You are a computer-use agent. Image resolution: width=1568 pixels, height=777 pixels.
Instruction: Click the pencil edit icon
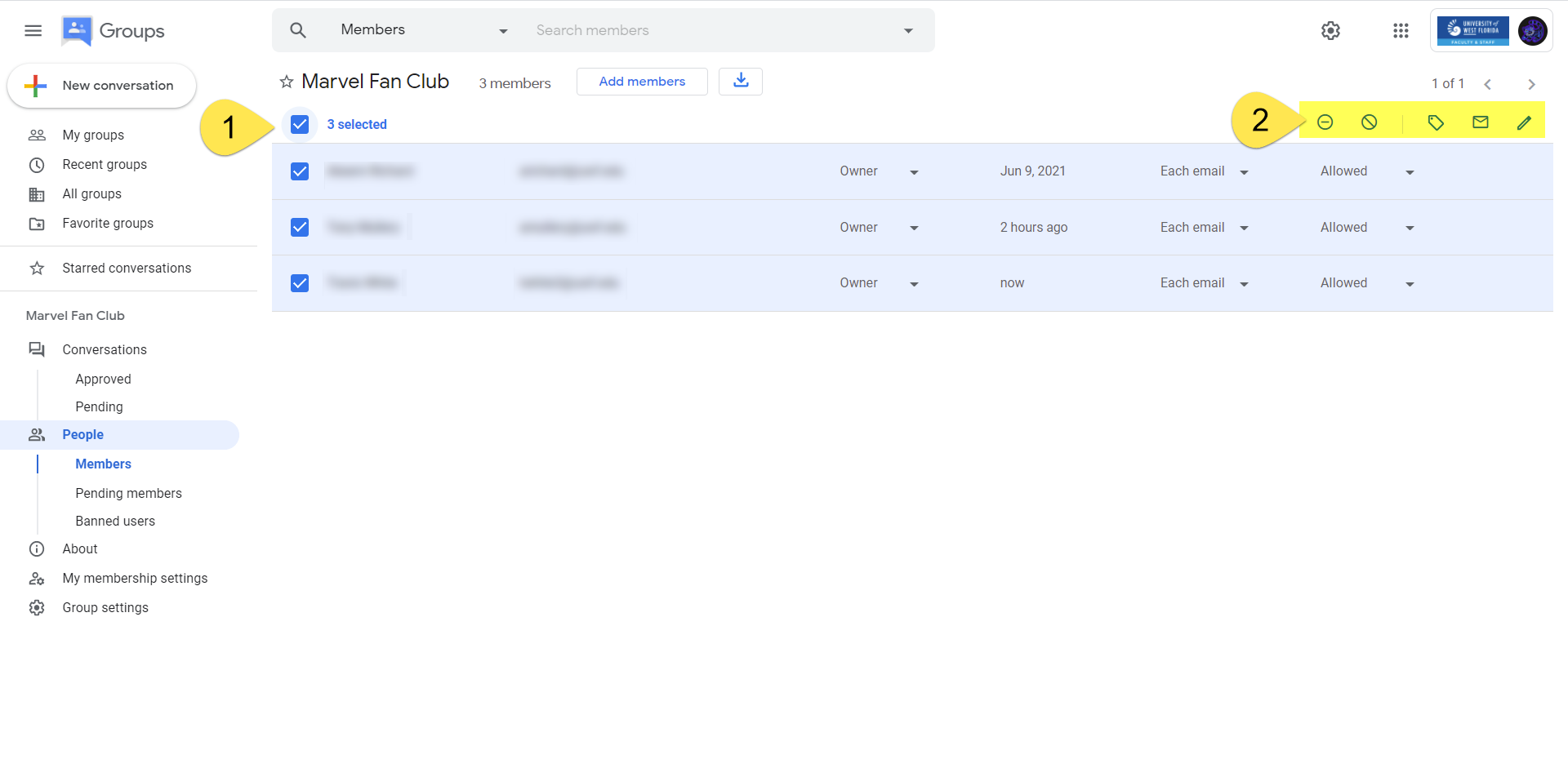point(1525,122)
